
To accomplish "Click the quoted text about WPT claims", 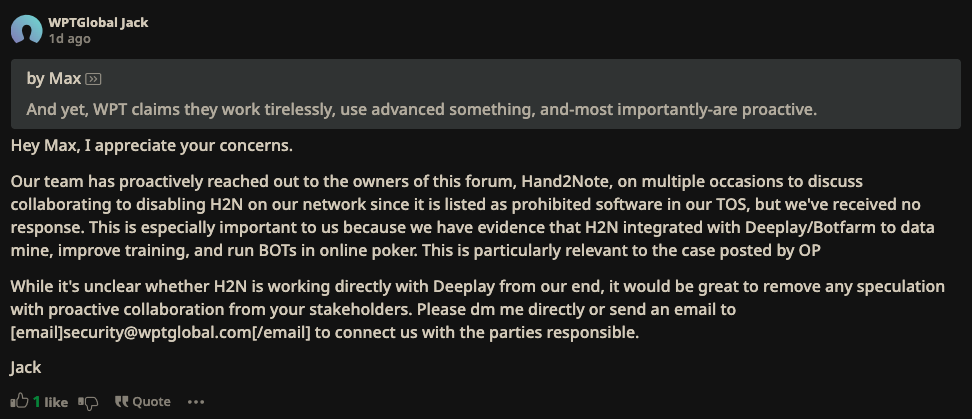I will 422,110.
